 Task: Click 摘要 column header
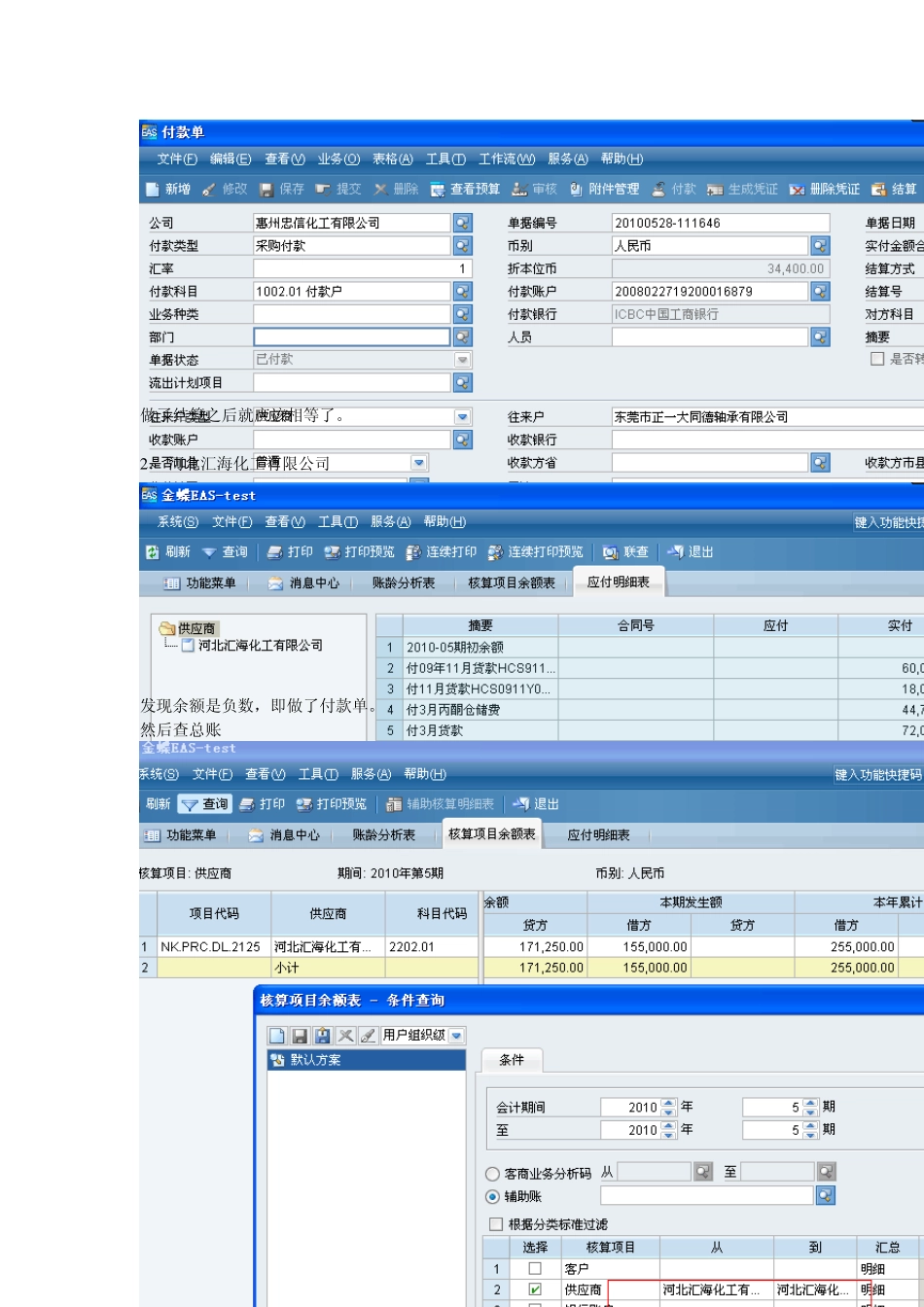(x=480, y=625)
